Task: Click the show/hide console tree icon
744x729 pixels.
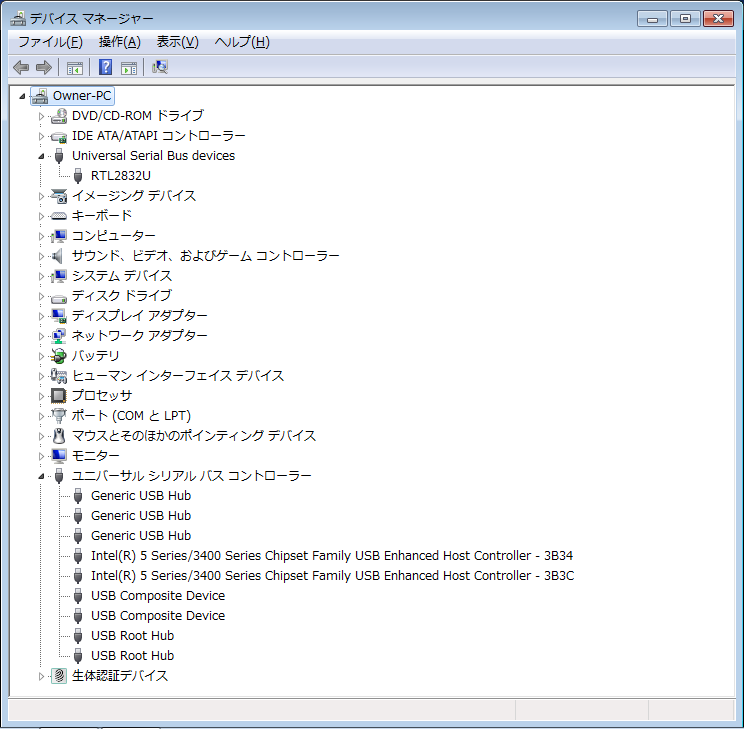Action: (x=75, y=67)
